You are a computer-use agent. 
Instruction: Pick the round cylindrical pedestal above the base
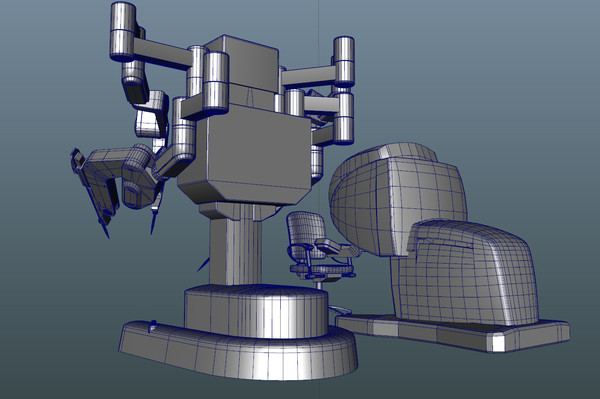(256, 310)
